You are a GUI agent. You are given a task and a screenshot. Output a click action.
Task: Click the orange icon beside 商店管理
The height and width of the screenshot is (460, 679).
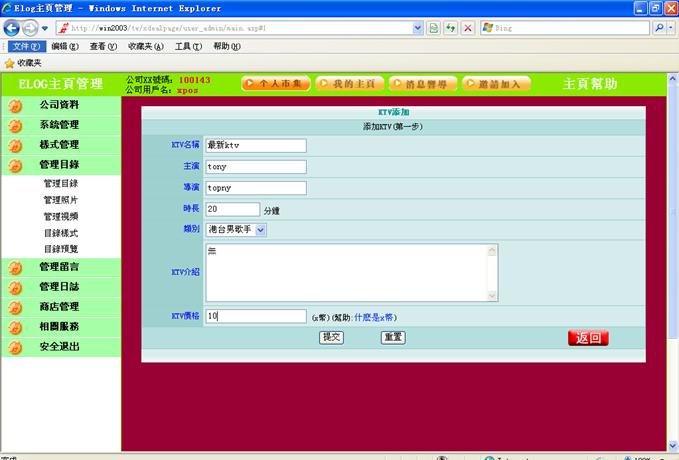tap(15, 307)
